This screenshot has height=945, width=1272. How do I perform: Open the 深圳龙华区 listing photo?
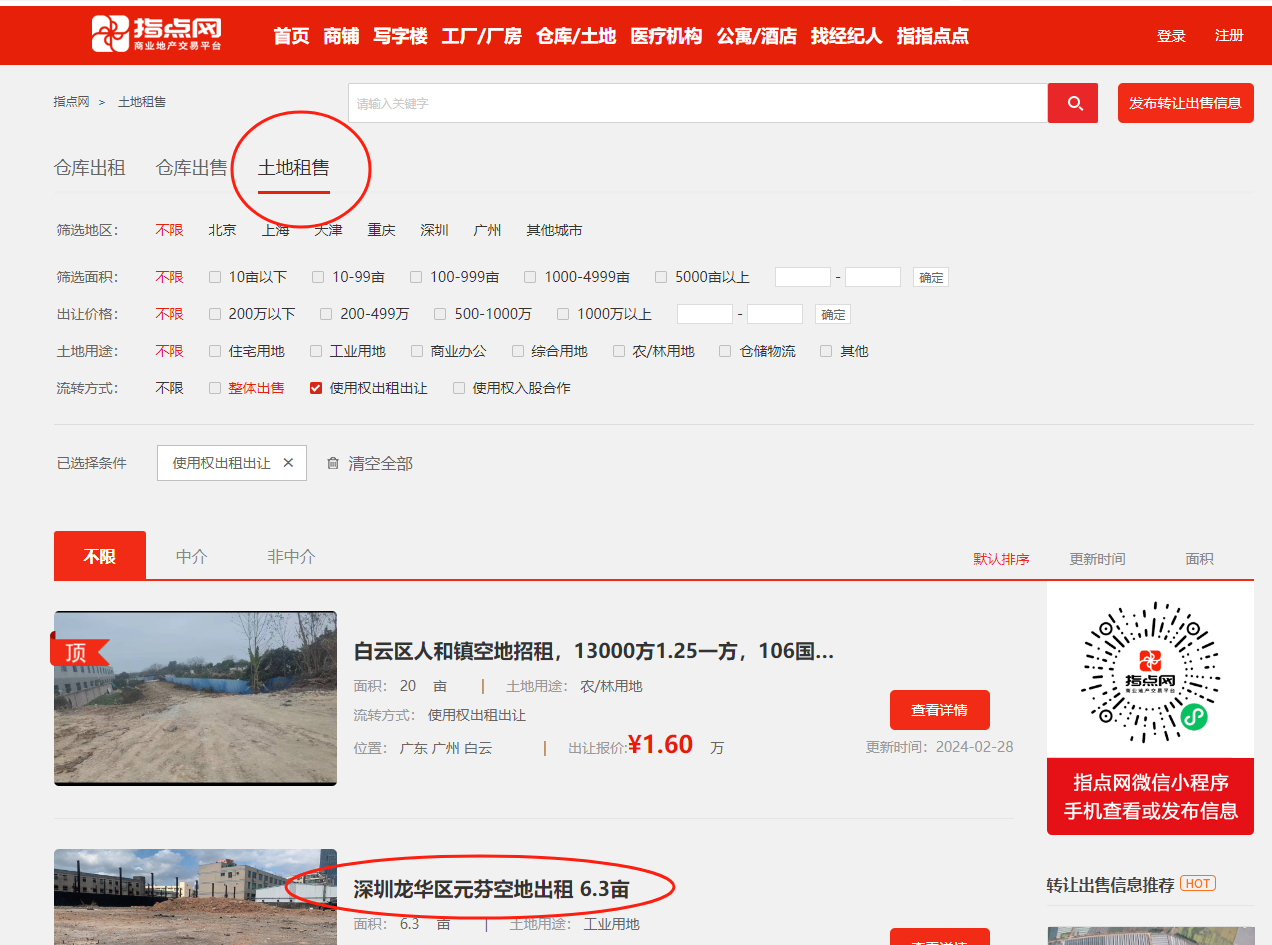(x=195, y=897)
